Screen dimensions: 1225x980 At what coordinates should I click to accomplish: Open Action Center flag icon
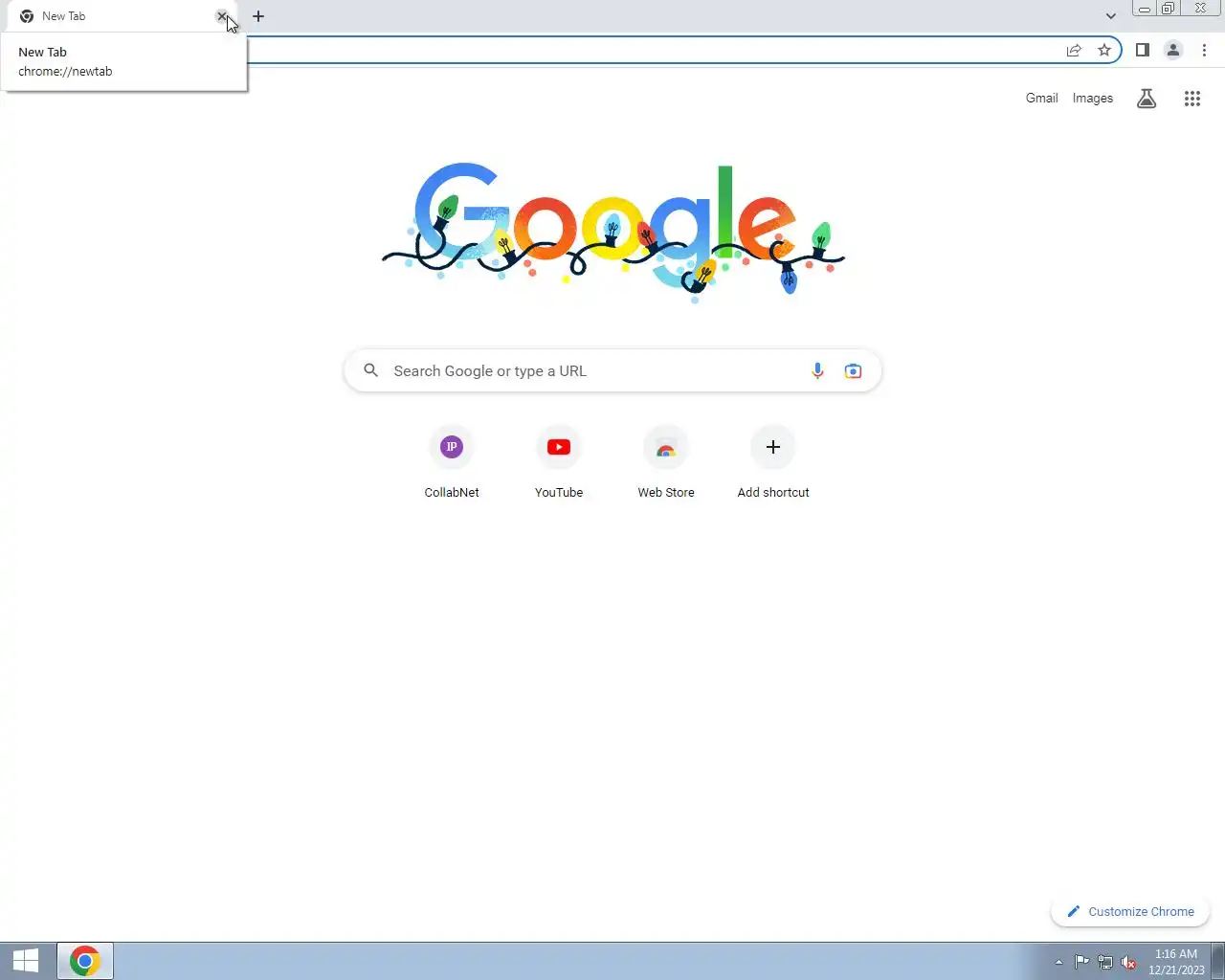click(x=1081, y=962)
